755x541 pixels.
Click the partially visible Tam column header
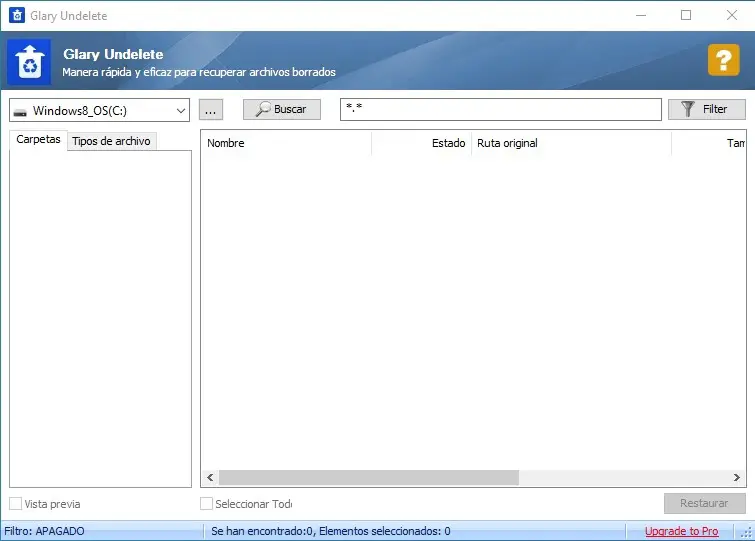coord(709,143)
